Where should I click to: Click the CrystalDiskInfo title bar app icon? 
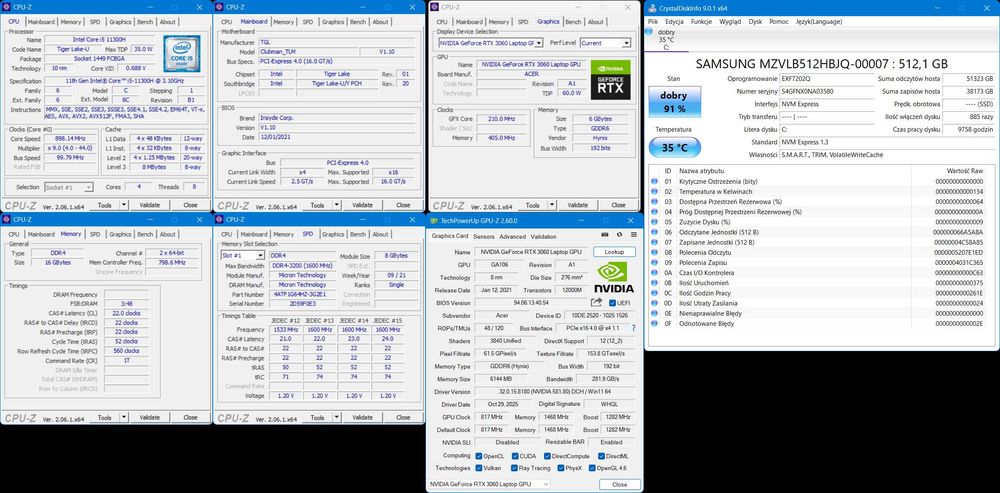pyautogui.click(x=651, y=8)
